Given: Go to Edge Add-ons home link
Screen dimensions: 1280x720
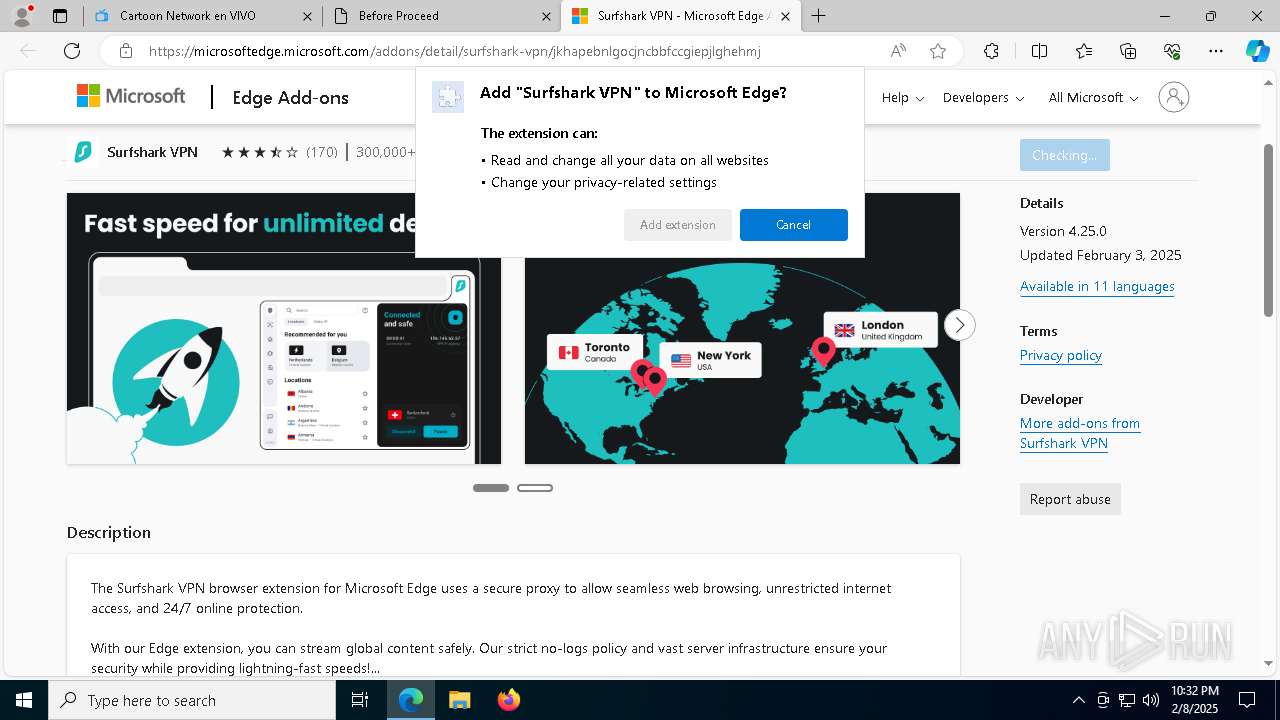Looking at the screenshot, I should coord(290,97).
